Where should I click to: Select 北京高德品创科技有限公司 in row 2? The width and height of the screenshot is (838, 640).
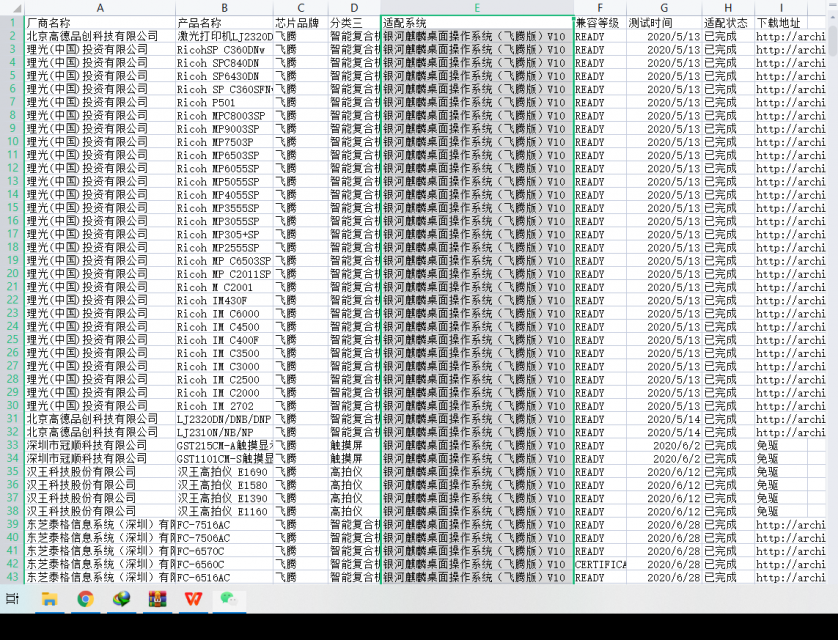100,36
